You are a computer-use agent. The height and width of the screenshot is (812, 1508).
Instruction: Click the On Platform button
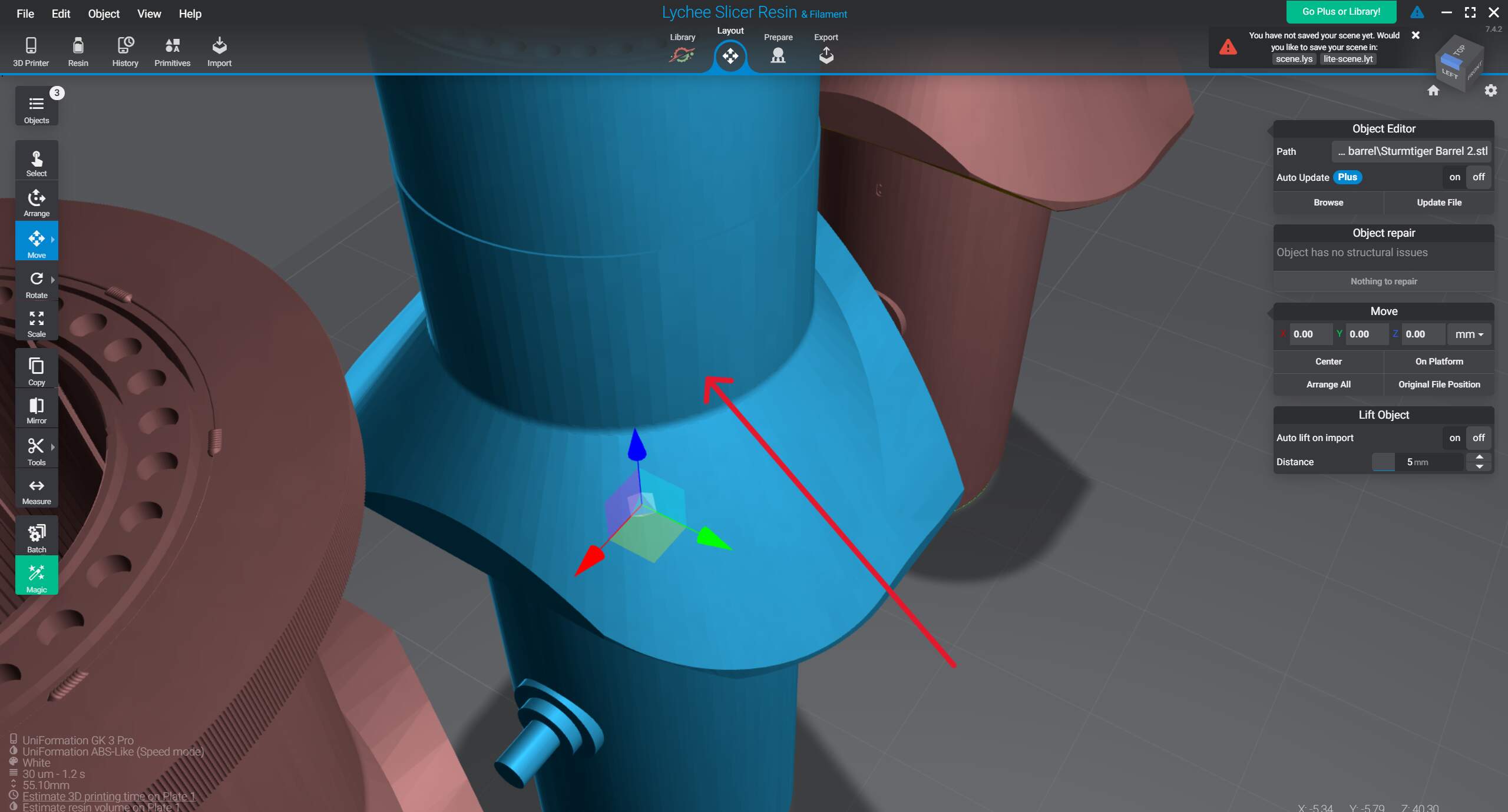pos(1438,362)
